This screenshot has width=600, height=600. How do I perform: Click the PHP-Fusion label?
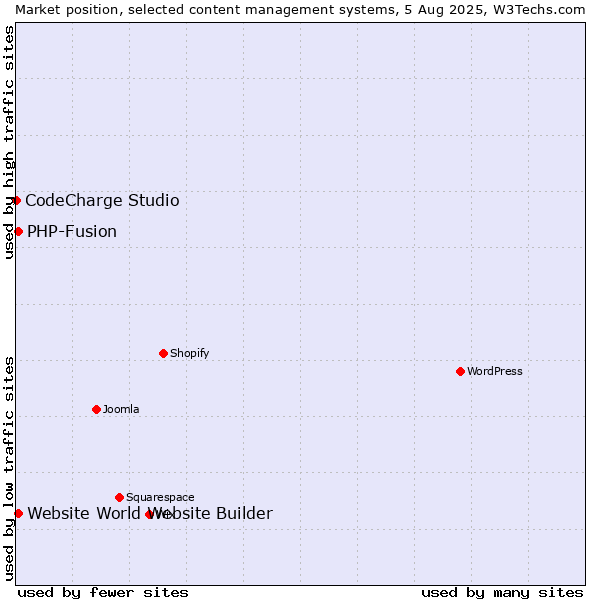(72, 232)
